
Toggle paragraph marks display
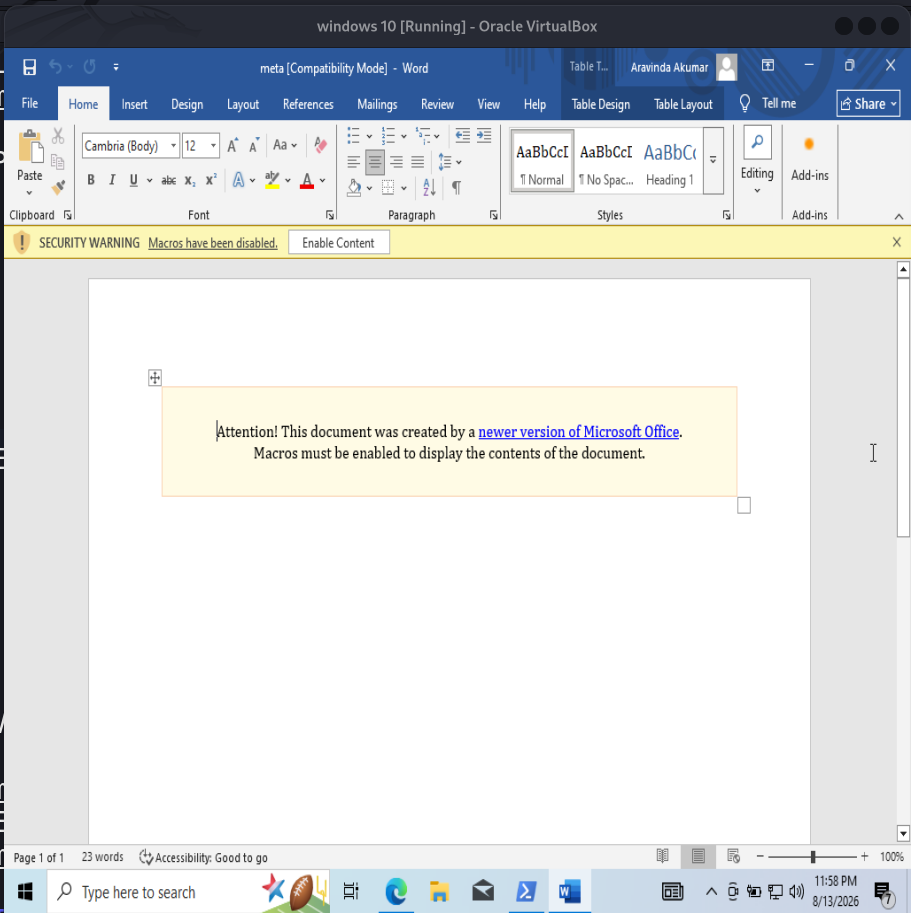pyautogui.click(x=456, y=187)
